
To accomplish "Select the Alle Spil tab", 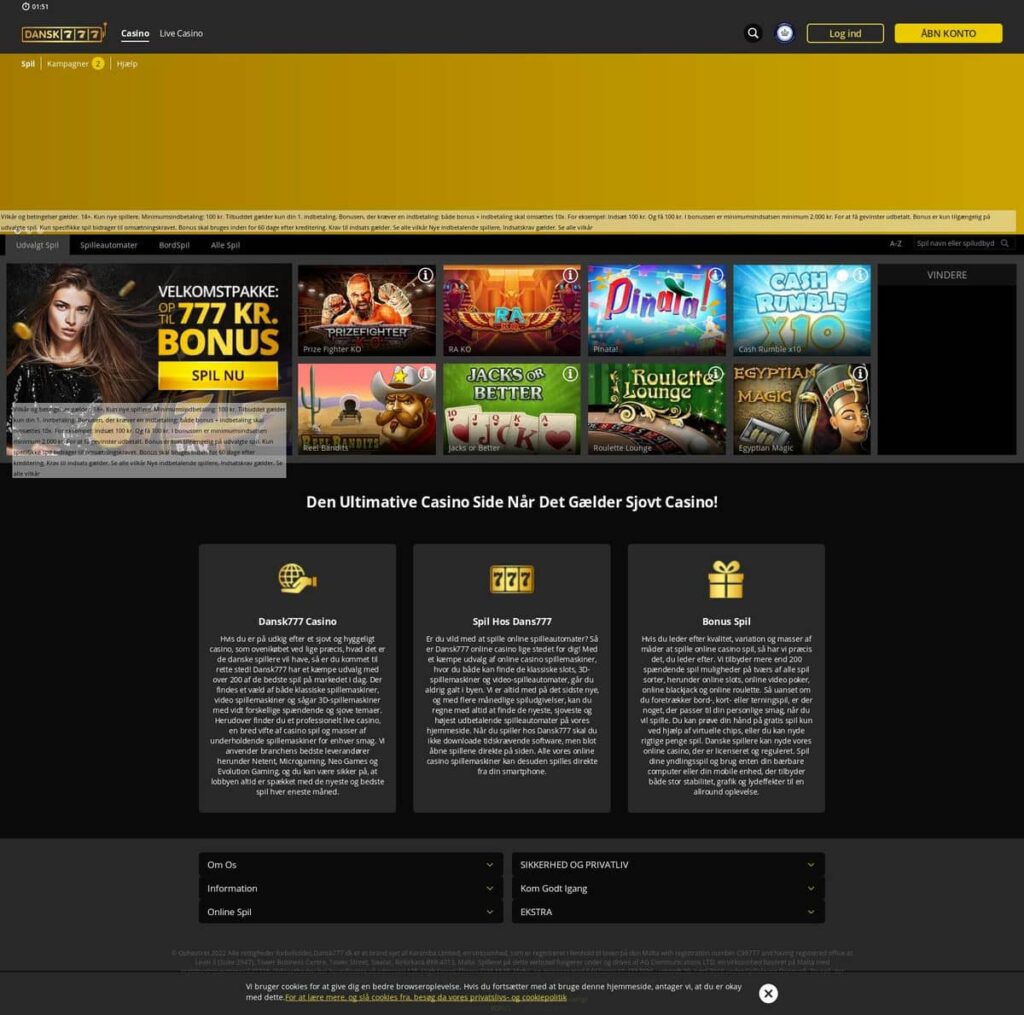I will point(225,245).
